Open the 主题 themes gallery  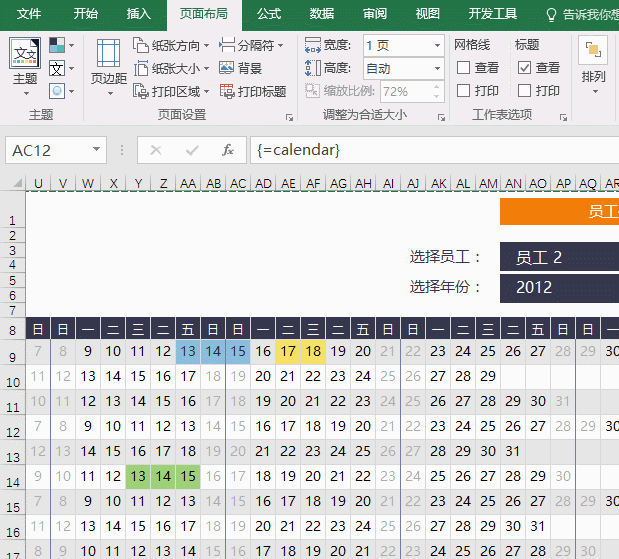(x=25, y=67)
